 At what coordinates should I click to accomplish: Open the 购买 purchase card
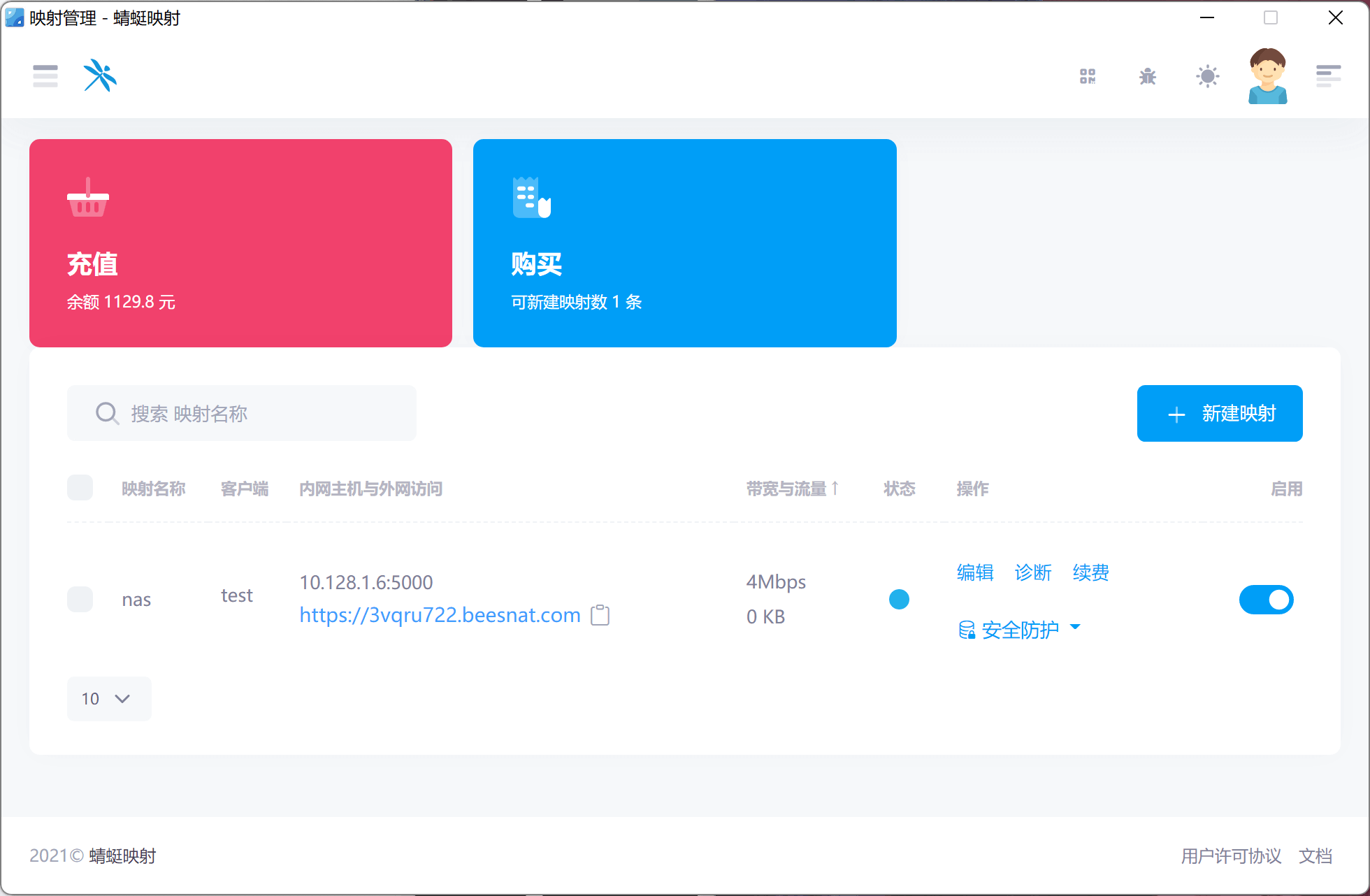coord(685,243)
